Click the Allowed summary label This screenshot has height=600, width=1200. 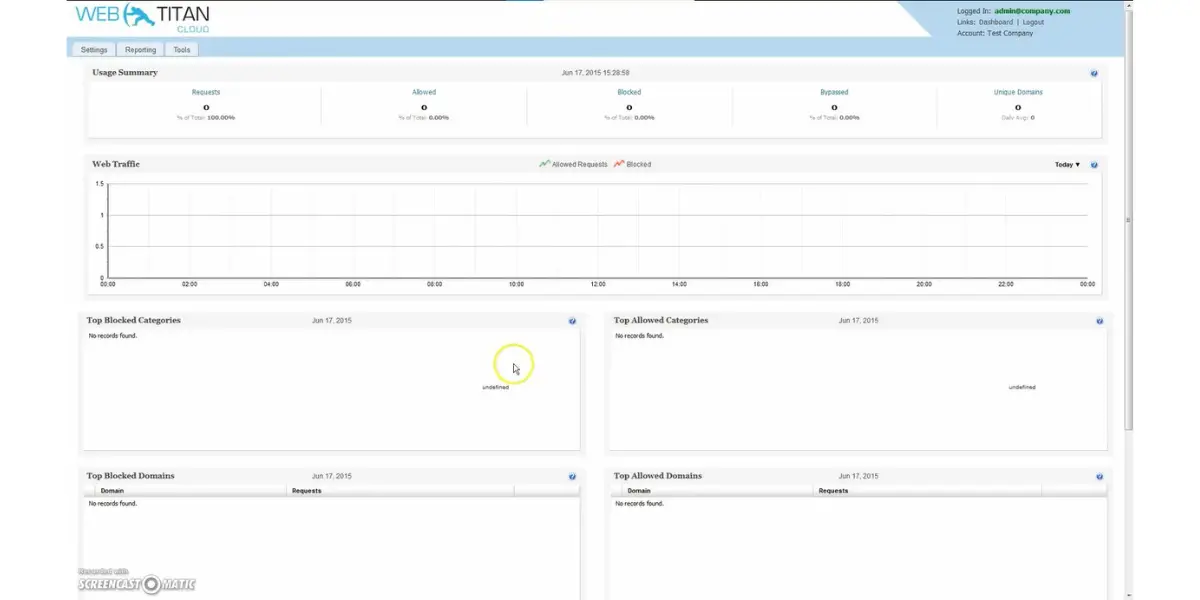tap(424, 92)
